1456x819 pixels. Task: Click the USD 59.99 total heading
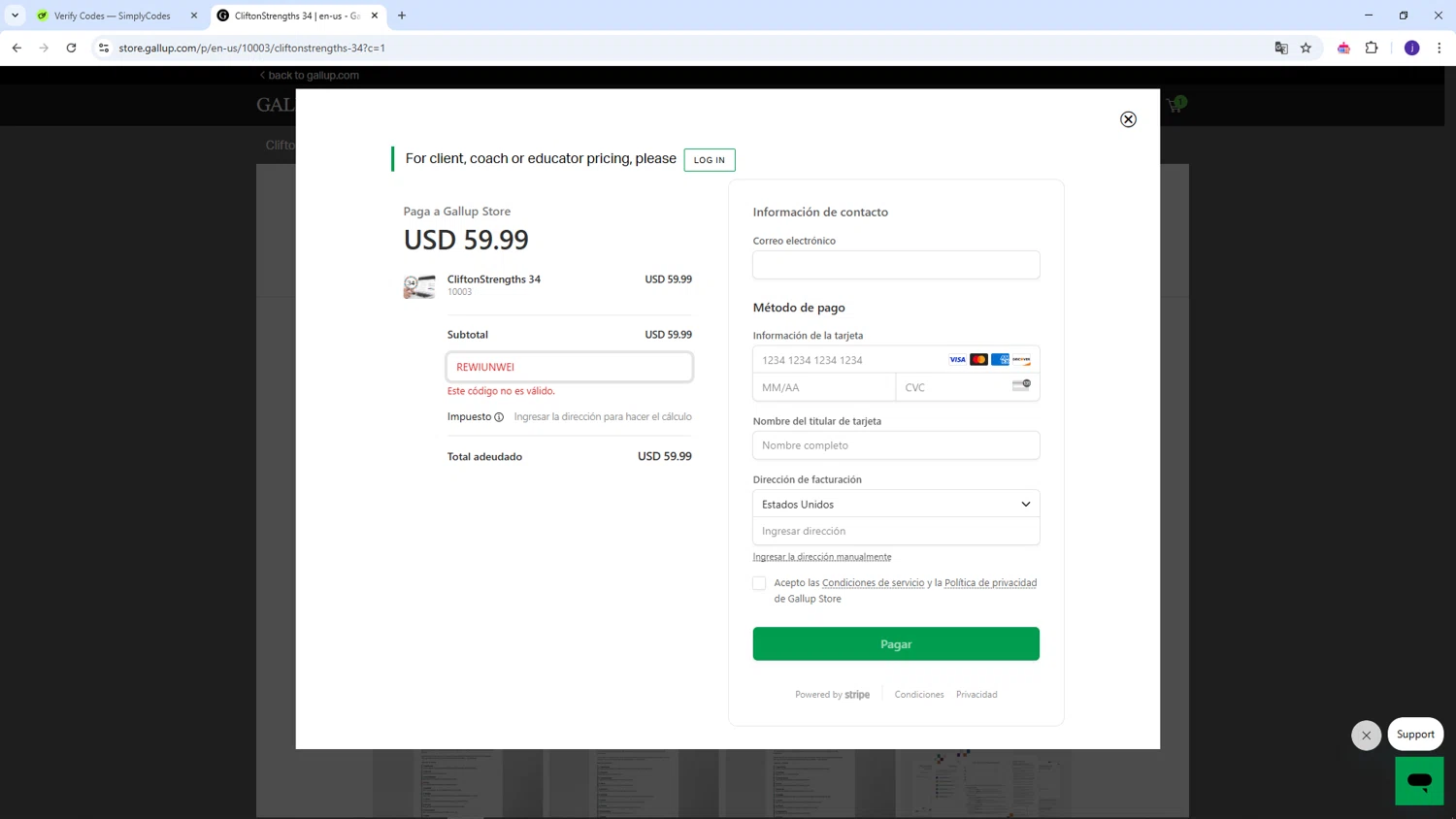click(466, 240)
